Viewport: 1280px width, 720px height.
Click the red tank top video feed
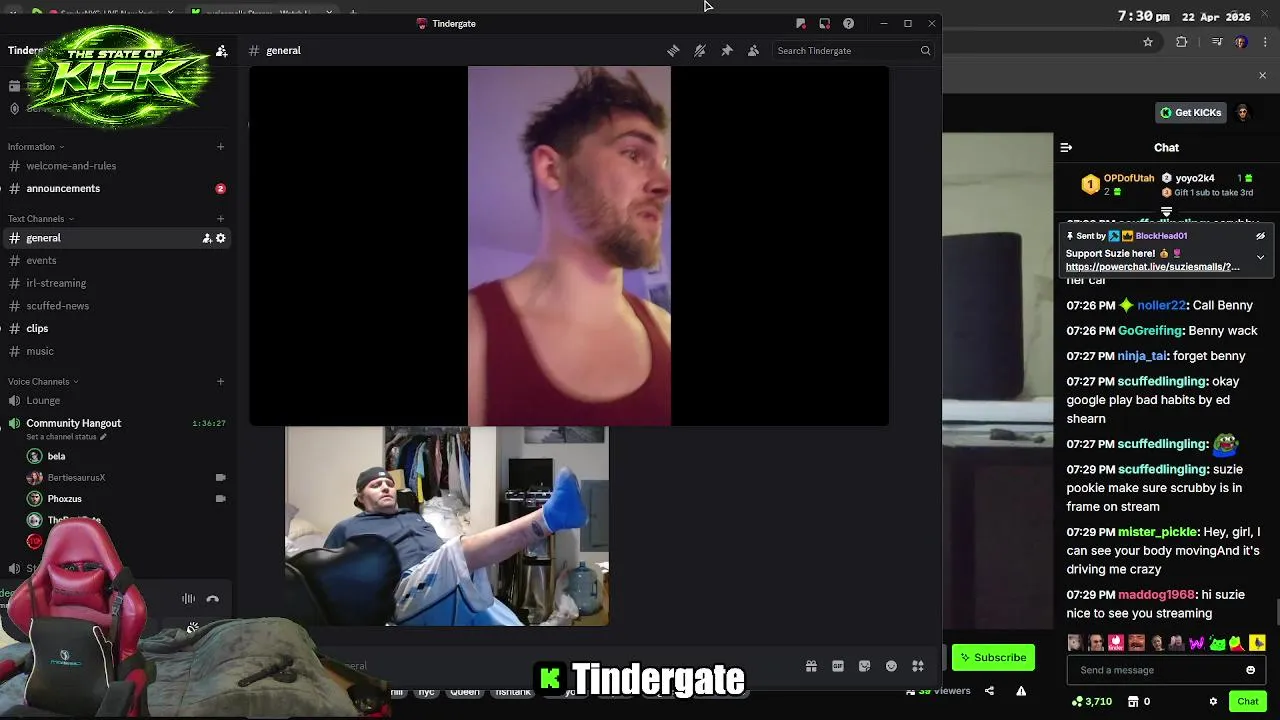(x=569, y=246)
